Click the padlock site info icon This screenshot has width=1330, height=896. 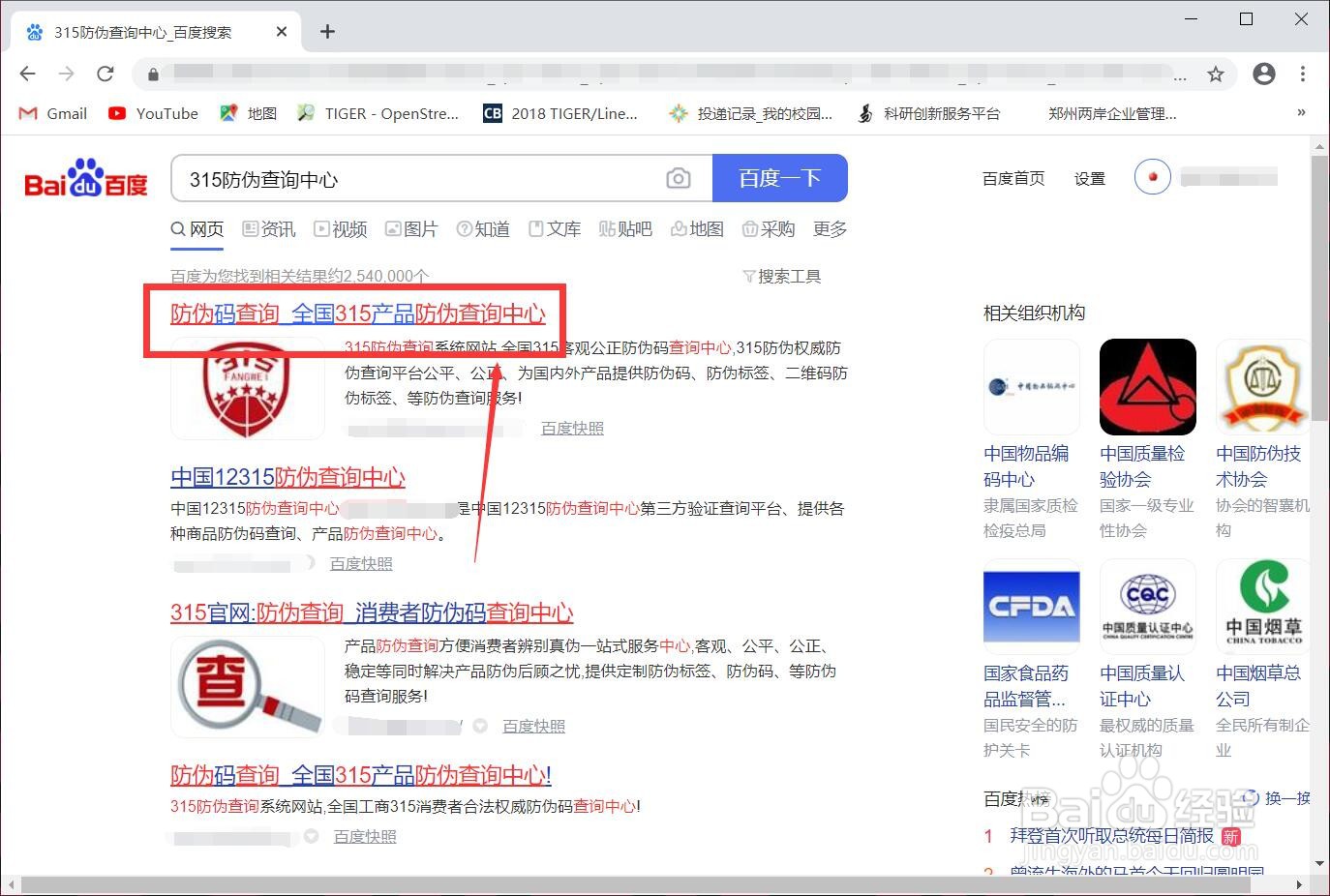[153, 75]
